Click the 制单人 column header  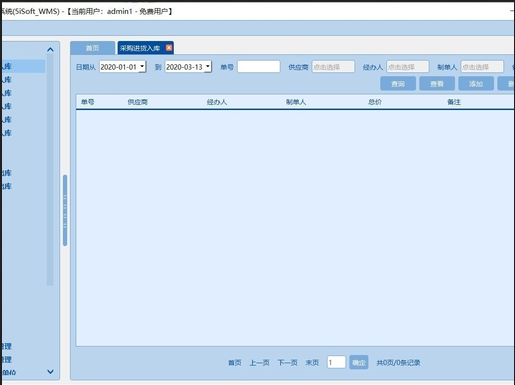click(x=296, y=102)
